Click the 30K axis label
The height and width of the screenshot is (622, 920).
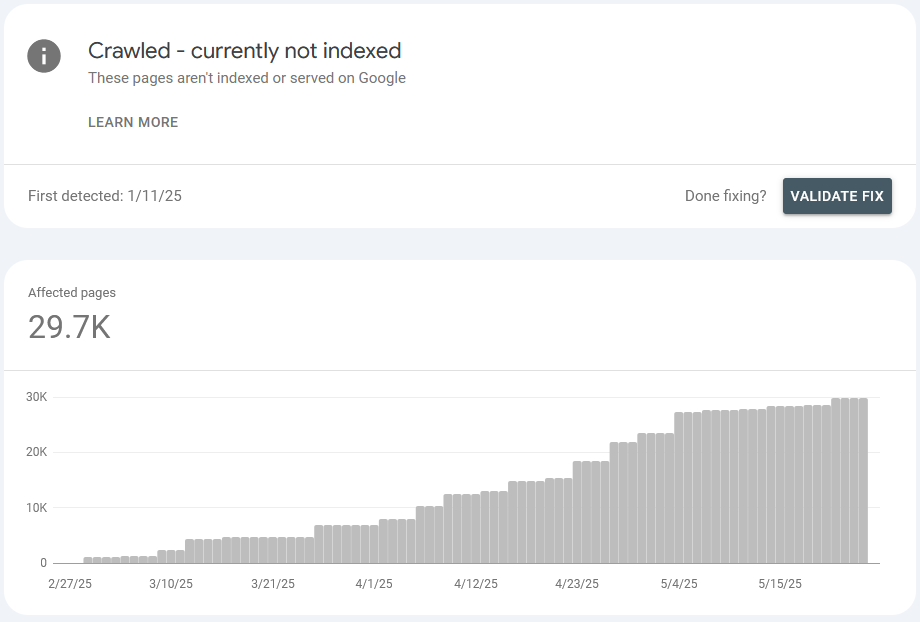(36, 397)
